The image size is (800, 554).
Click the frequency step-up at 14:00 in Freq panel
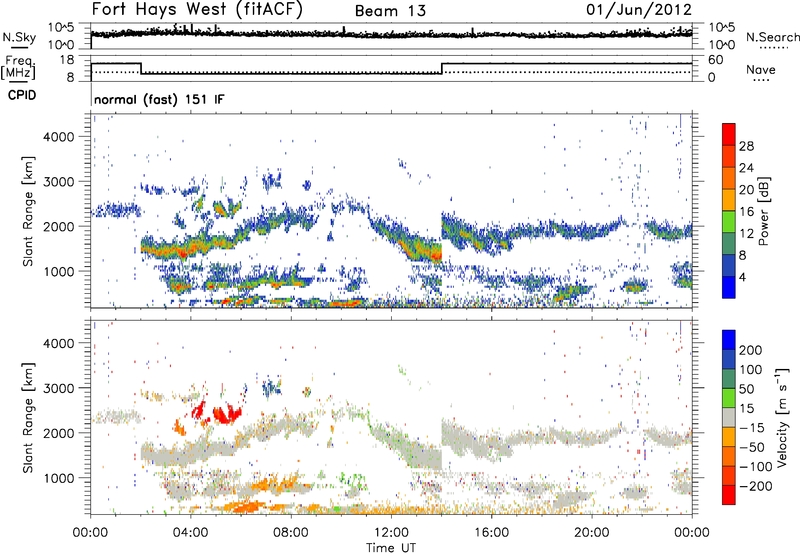[442, 68]
